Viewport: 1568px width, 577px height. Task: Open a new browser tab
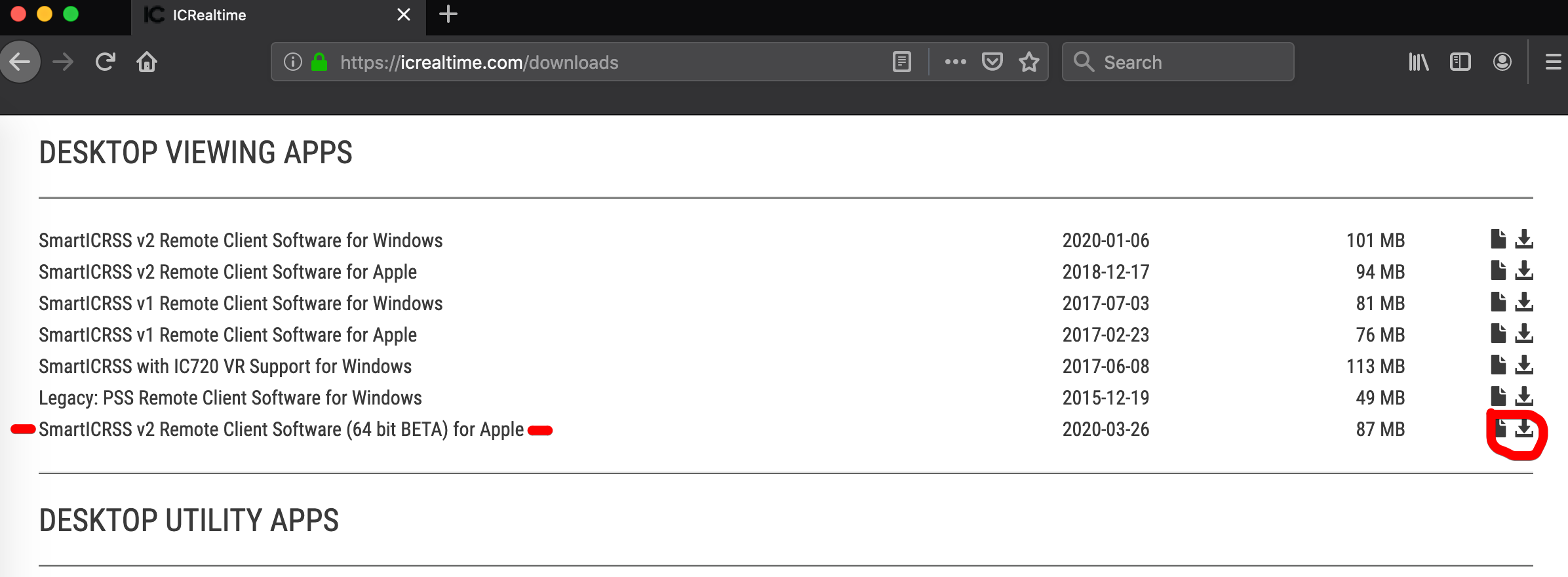(448, 14)
